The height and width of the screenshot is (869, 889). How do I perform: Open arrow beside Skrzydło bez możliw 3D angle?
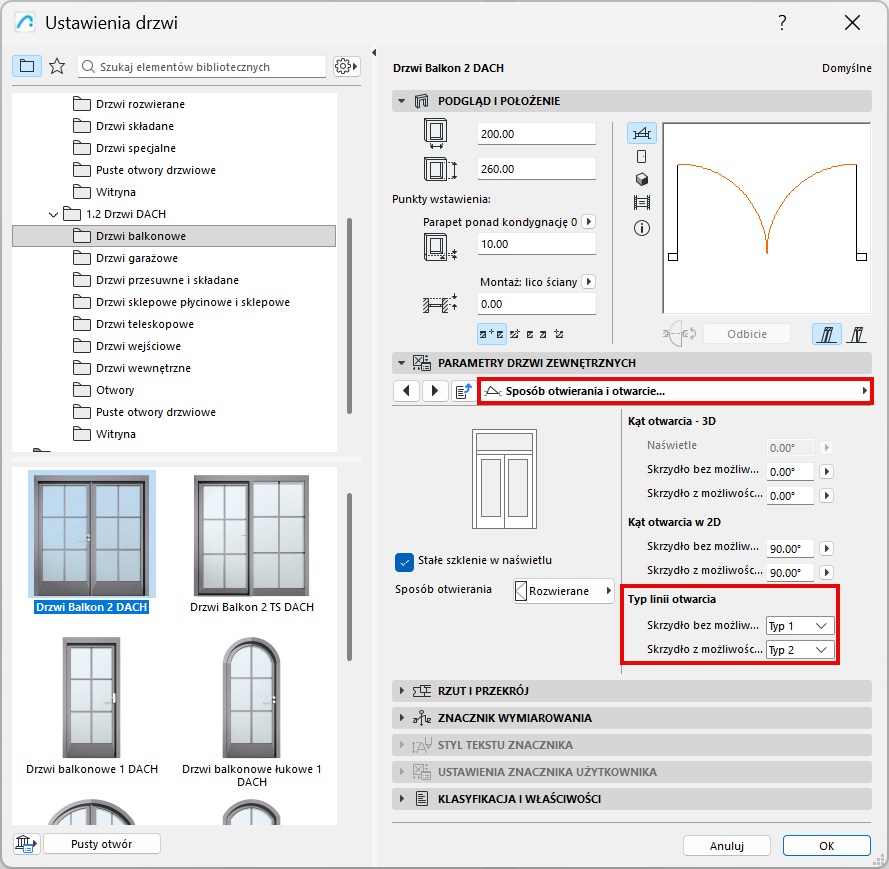(827, 471)
